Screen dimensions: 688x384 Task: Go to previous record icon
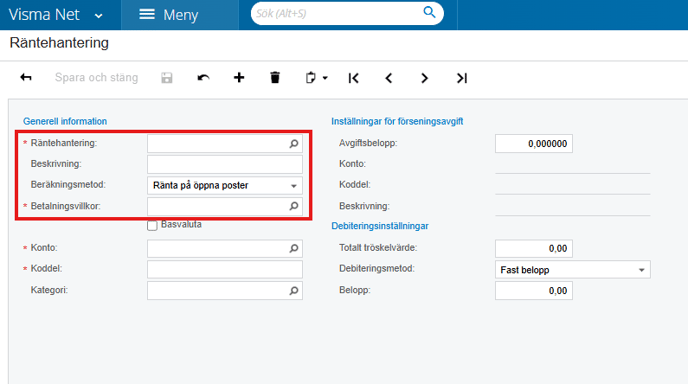click(x=389, y=78)
